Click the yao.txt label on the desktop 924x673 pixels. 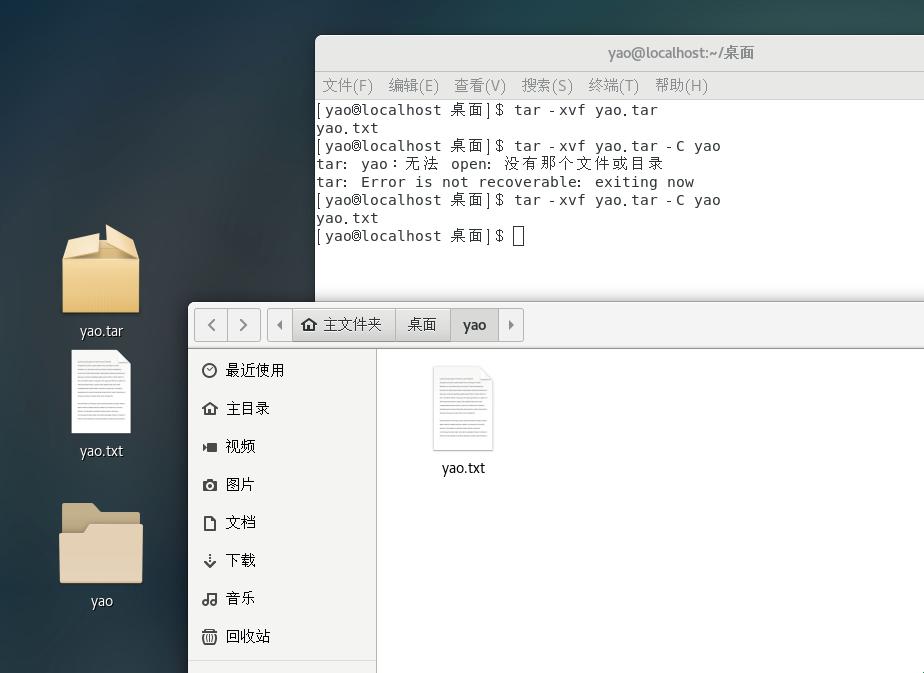tap(101, 451)
